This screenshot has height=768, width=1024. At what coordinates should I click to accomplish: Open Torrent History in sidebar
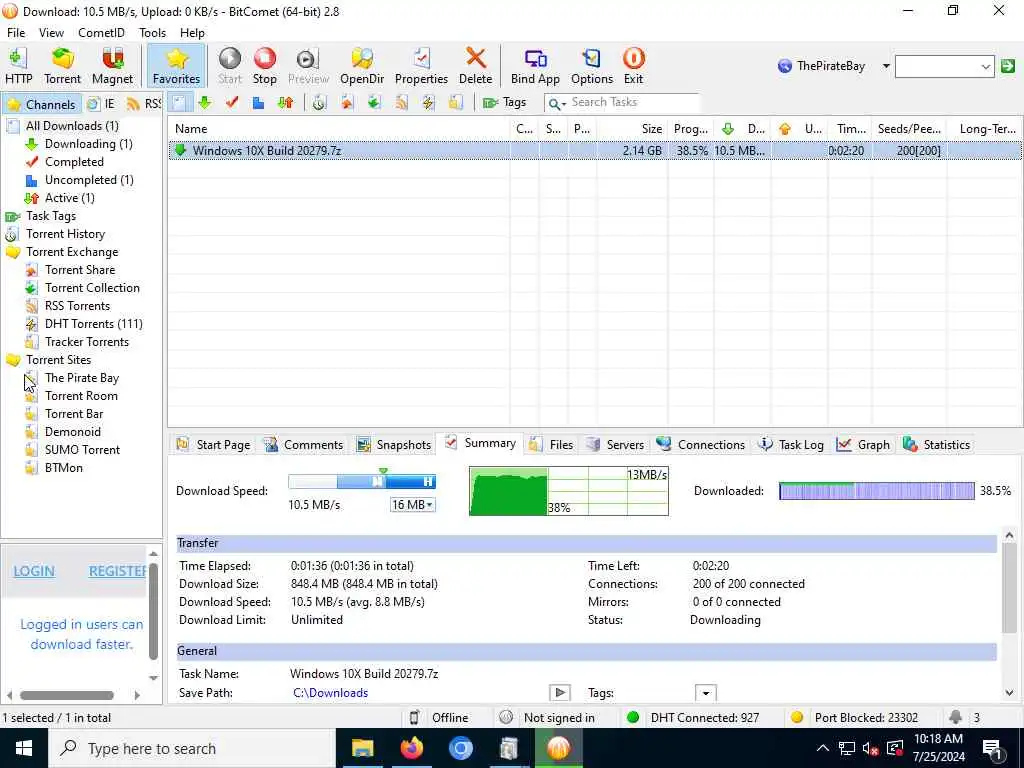pos(65,234)
